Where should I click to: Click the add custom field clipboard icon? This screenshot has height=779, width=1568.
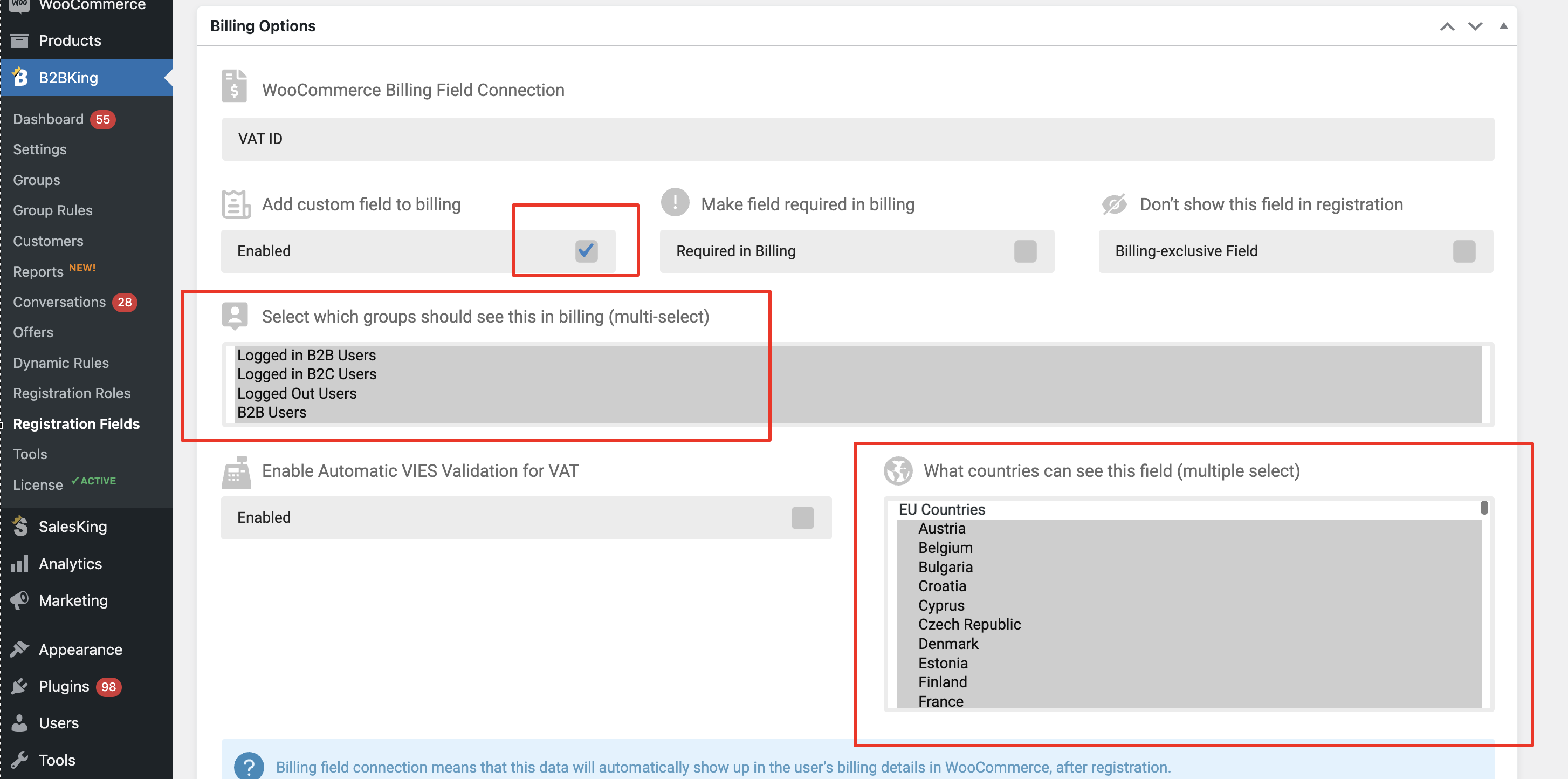click(236, 204)
